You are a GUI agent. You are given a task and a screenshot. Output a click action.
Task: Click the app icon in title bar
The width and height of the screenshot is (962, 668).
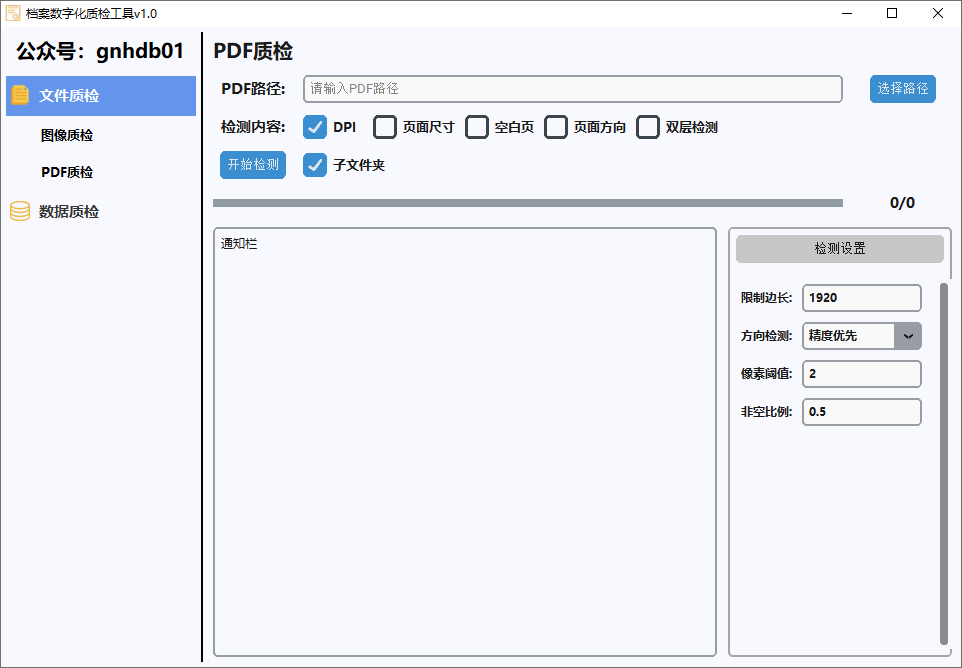click(x=13, y=13)
